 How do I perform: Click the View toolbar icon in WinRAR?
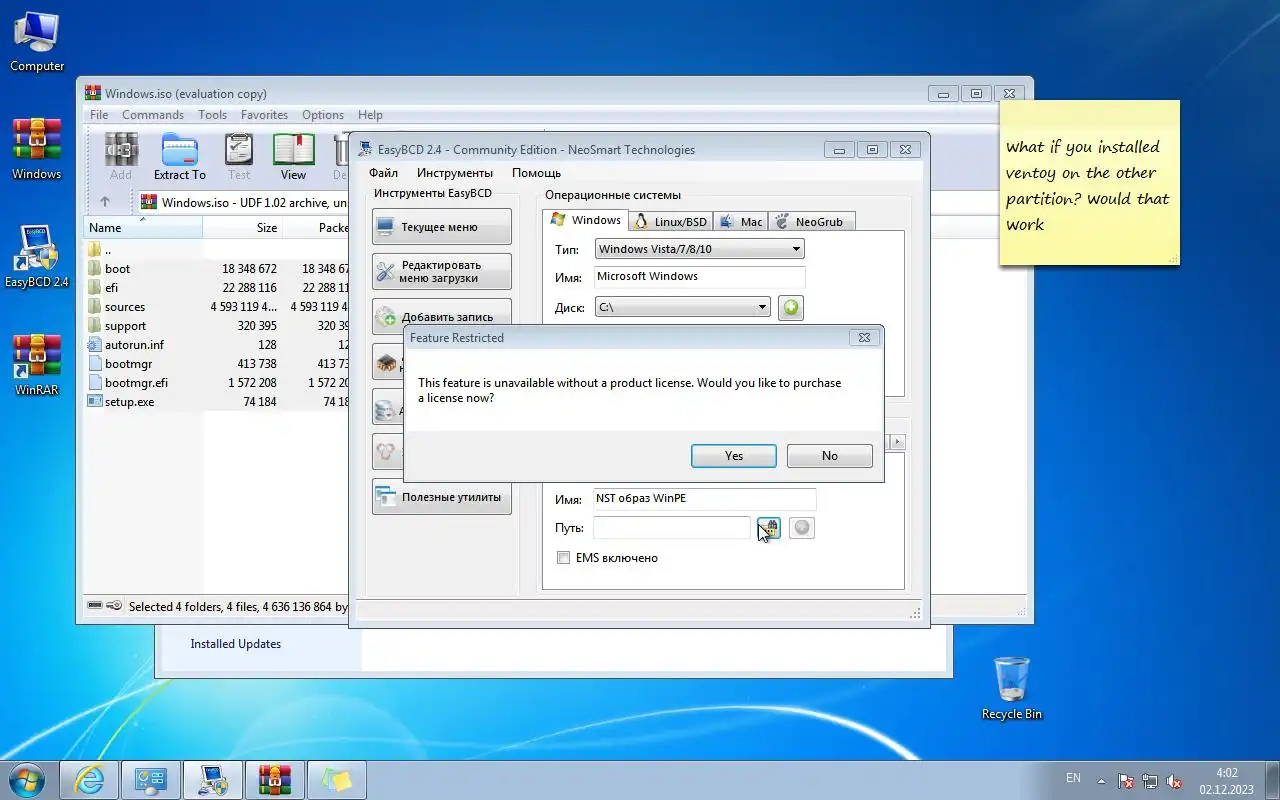click(x=293, y=157)
